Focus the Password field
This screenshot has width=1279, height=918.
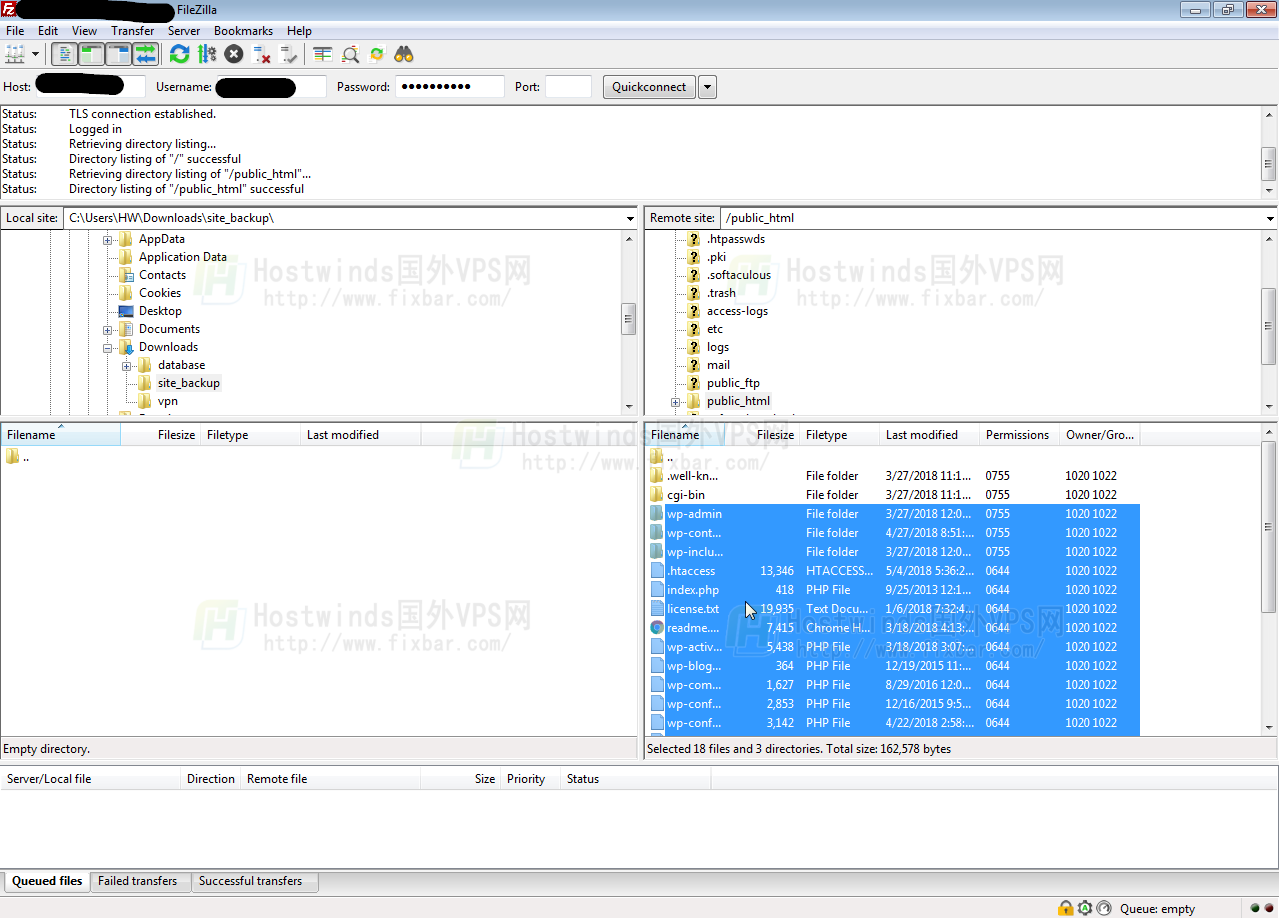(x=449, y=87)
